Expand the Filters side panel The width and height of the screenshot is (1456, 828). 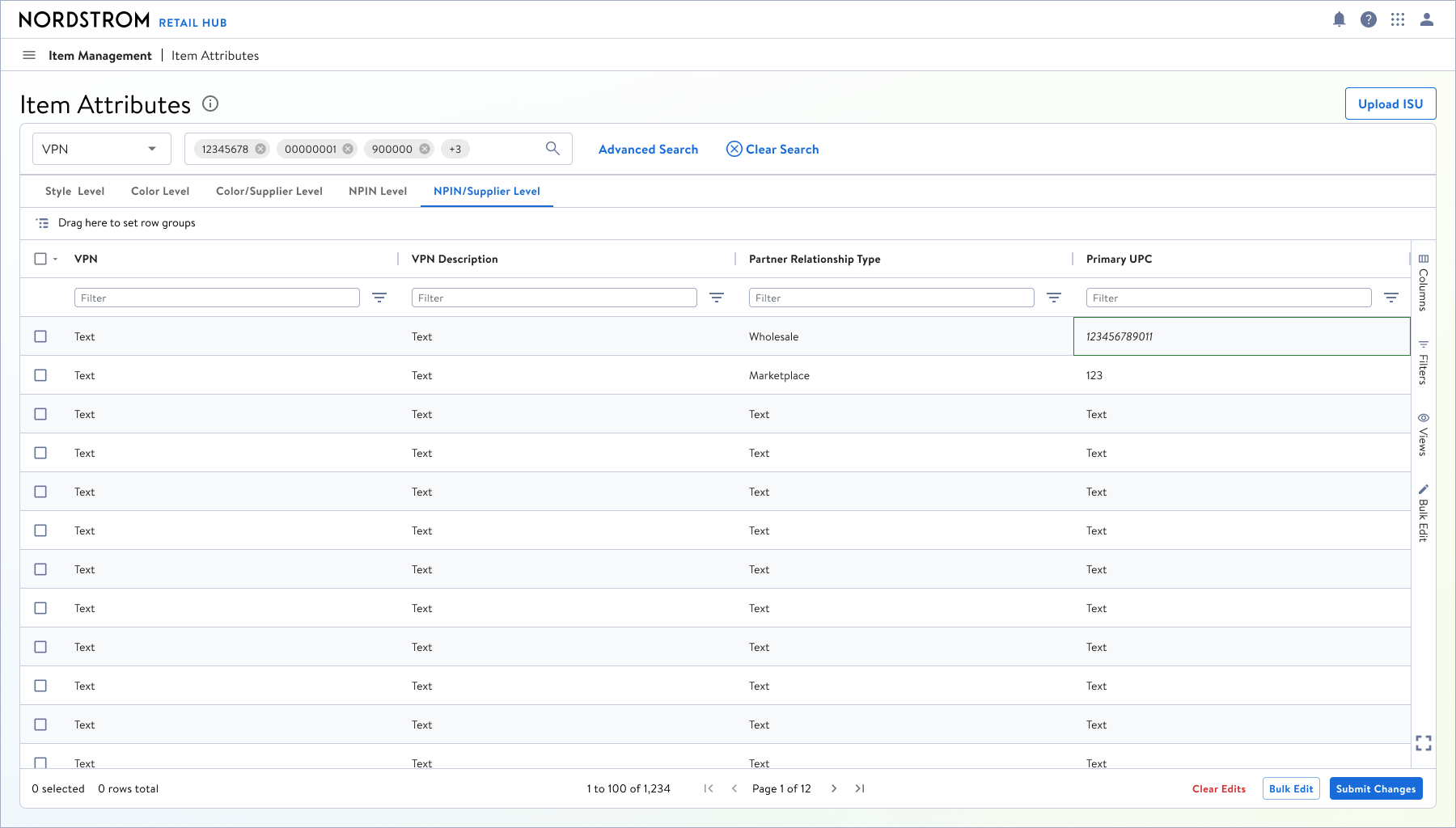1424,362
